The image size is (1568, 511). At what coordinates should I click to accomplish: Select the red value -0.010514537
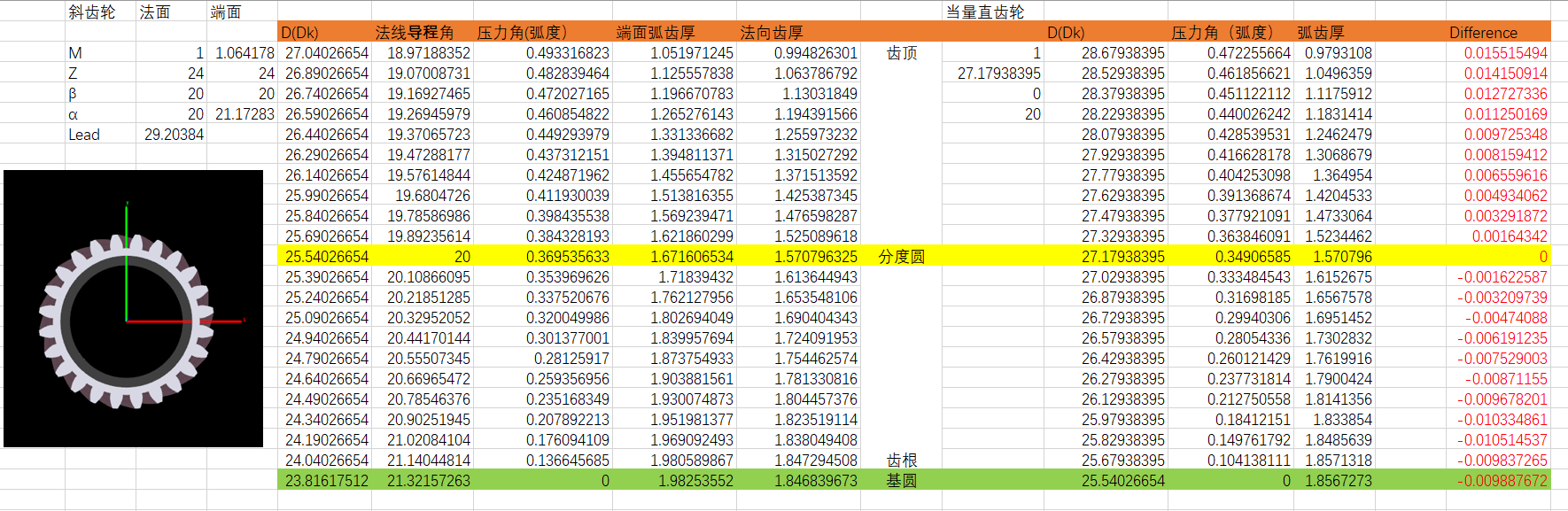1502,440
